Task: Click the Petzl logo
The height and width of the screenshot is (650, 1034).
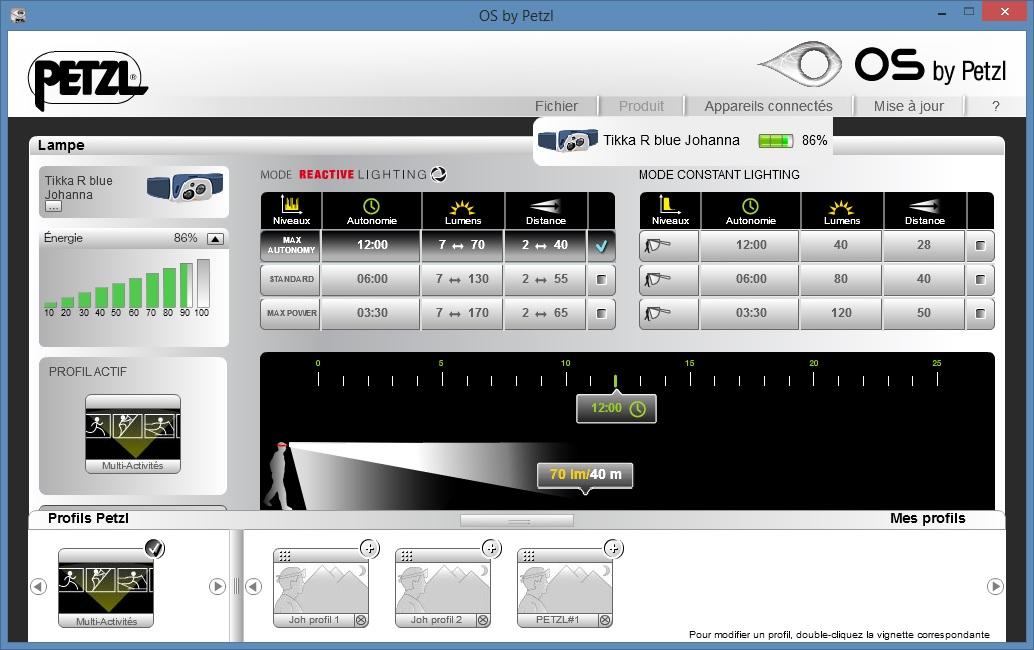Action: coord(88,80)
